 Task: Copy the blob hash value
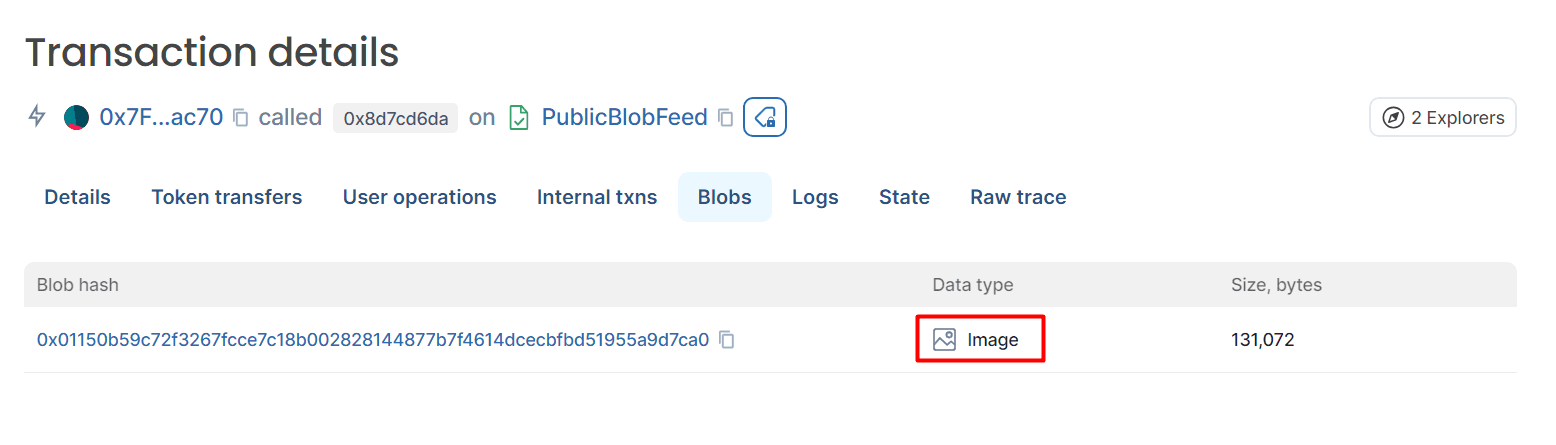click(727, 340)
